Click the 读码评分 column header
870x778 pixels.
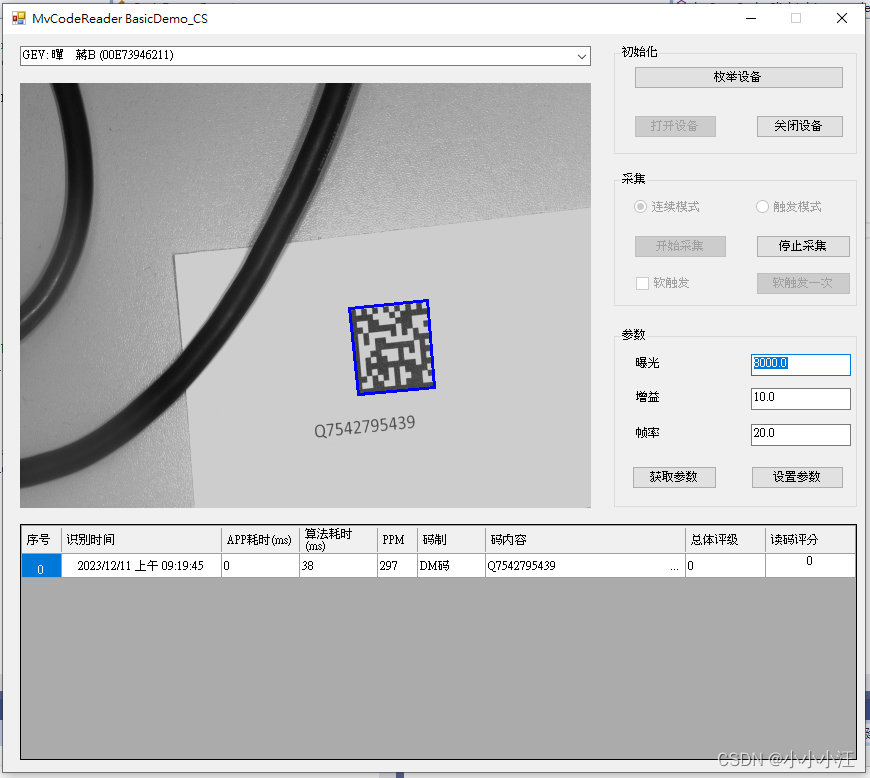[810, 539]
